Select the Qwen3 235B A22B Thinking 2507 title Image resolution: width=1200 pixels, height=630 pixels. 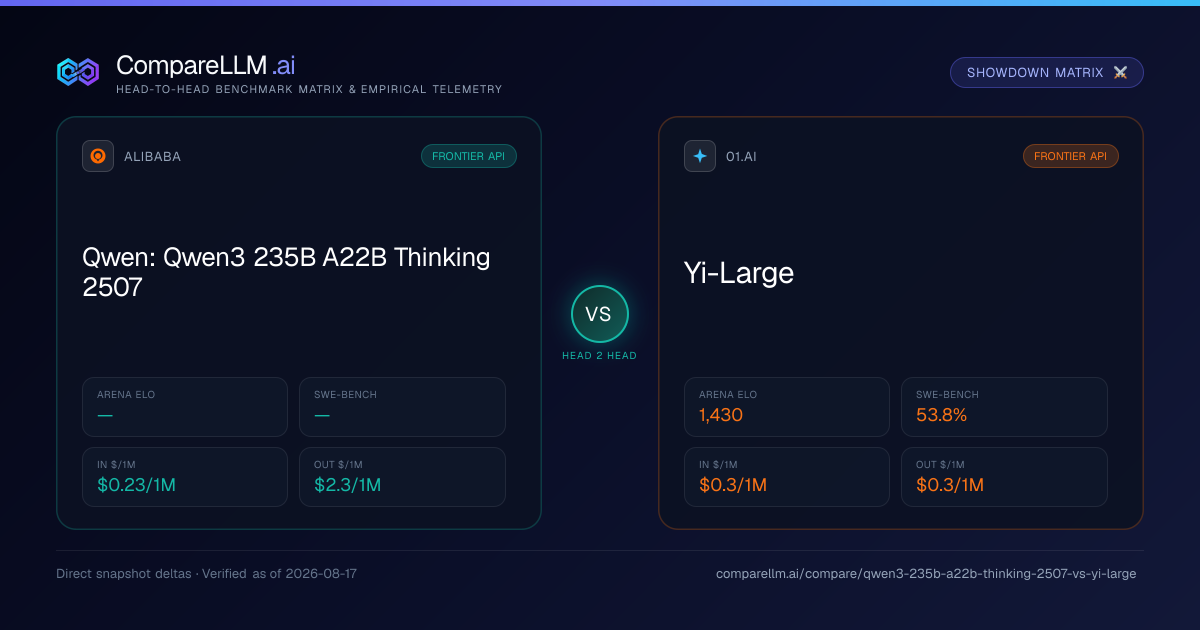pos(286,272)
